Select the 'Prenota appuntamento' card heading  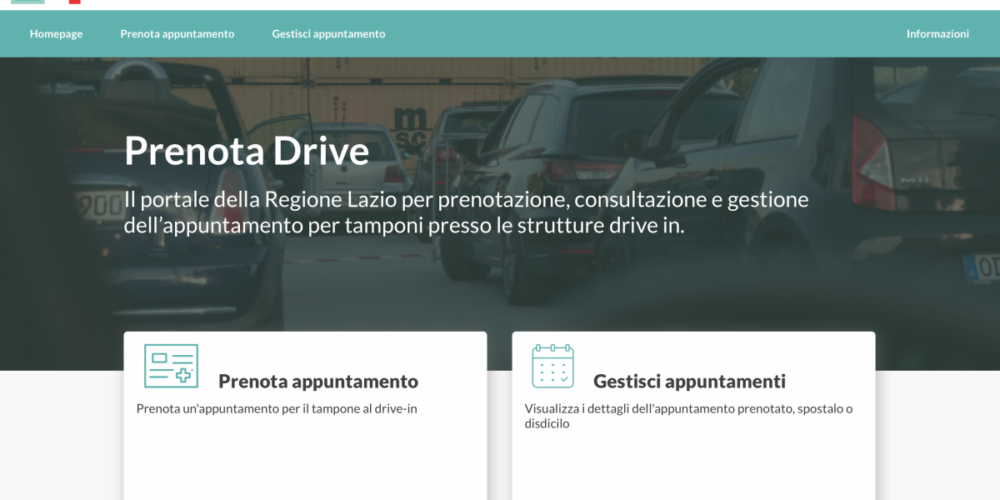[x=318, y=381]
